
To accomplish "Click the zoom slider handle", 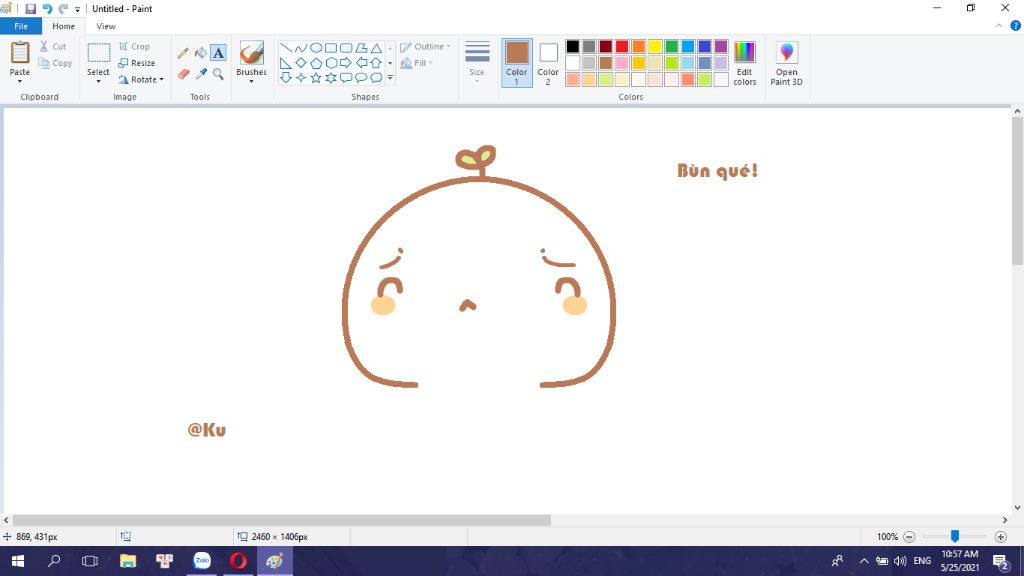I will tap(955, 536).
